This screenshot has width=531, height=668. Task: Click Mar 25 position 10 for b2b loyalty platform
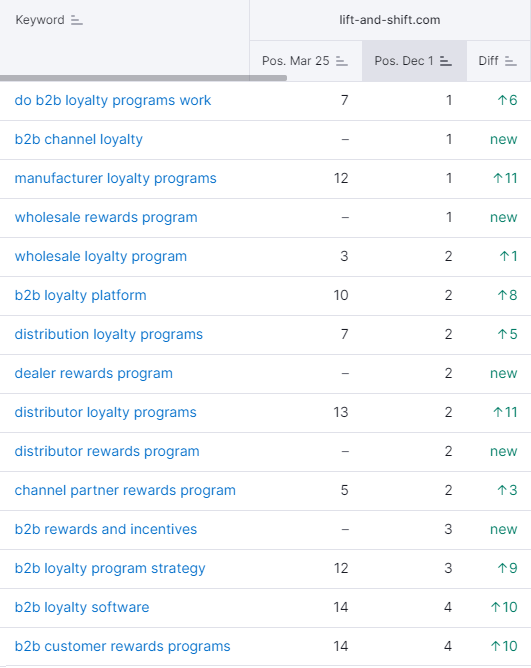pyautogui.click(x=341, y=295)
